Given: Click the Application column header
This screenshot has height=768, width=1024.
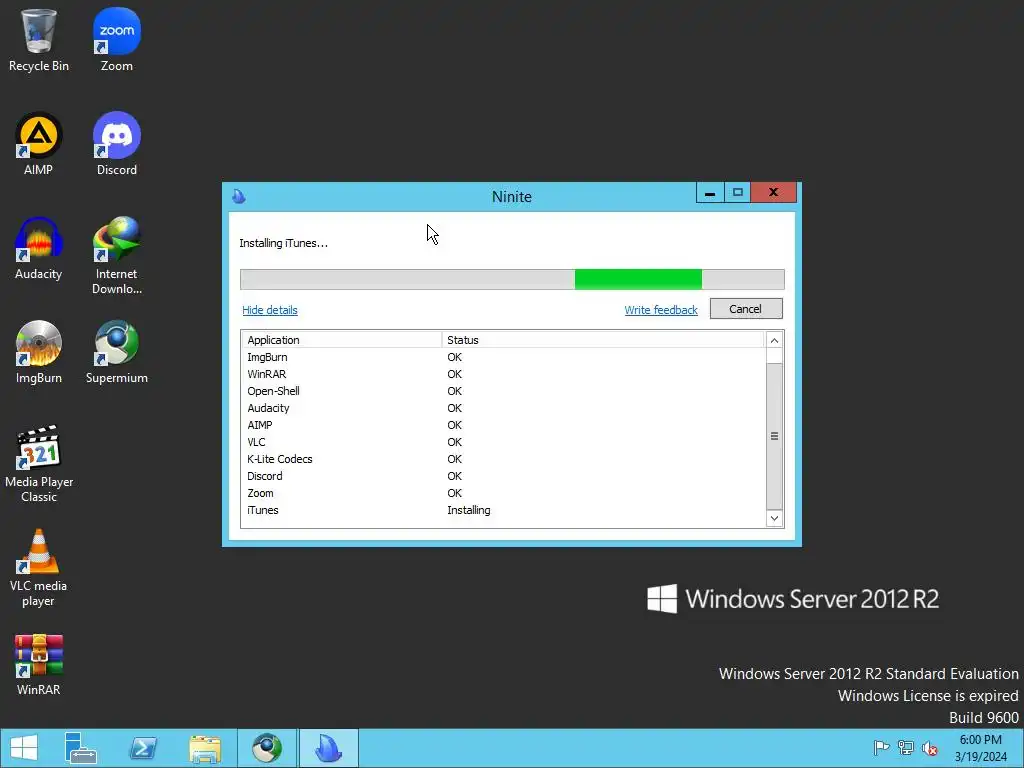Looking at the screenshot, I should [x=342, y=340].
